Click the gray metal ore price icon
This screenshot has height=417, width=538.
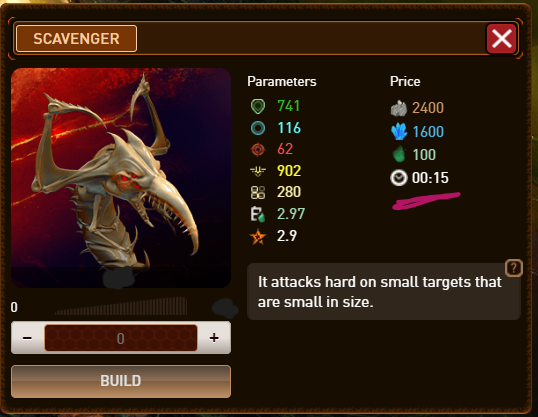coord(399,108)
